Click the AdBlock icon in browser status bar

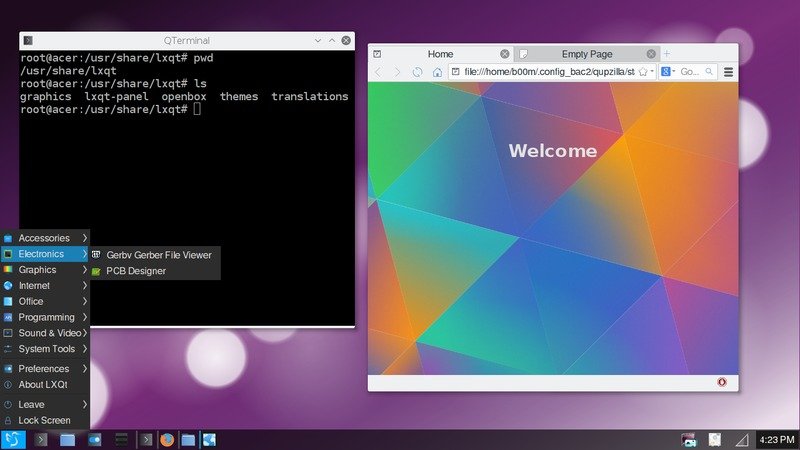coord(721,382)
